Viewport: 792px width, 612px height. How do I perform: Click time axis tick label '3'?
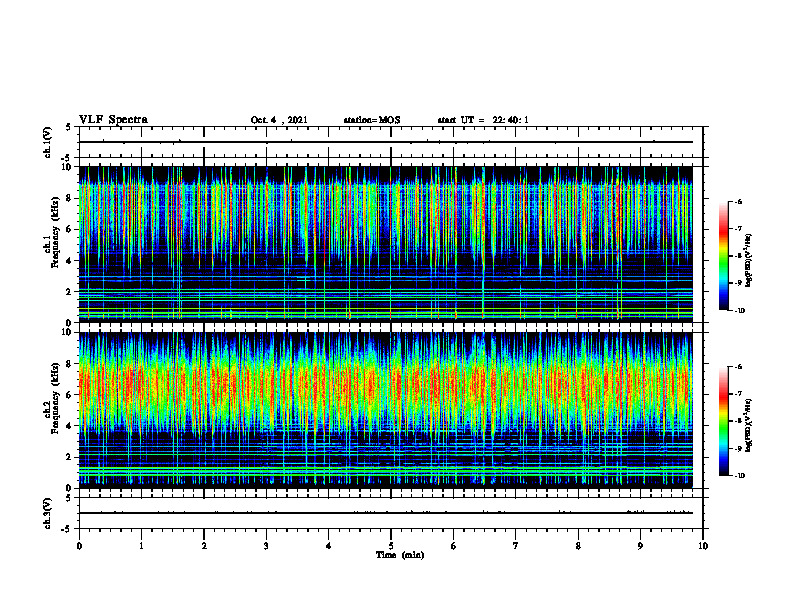266,546
